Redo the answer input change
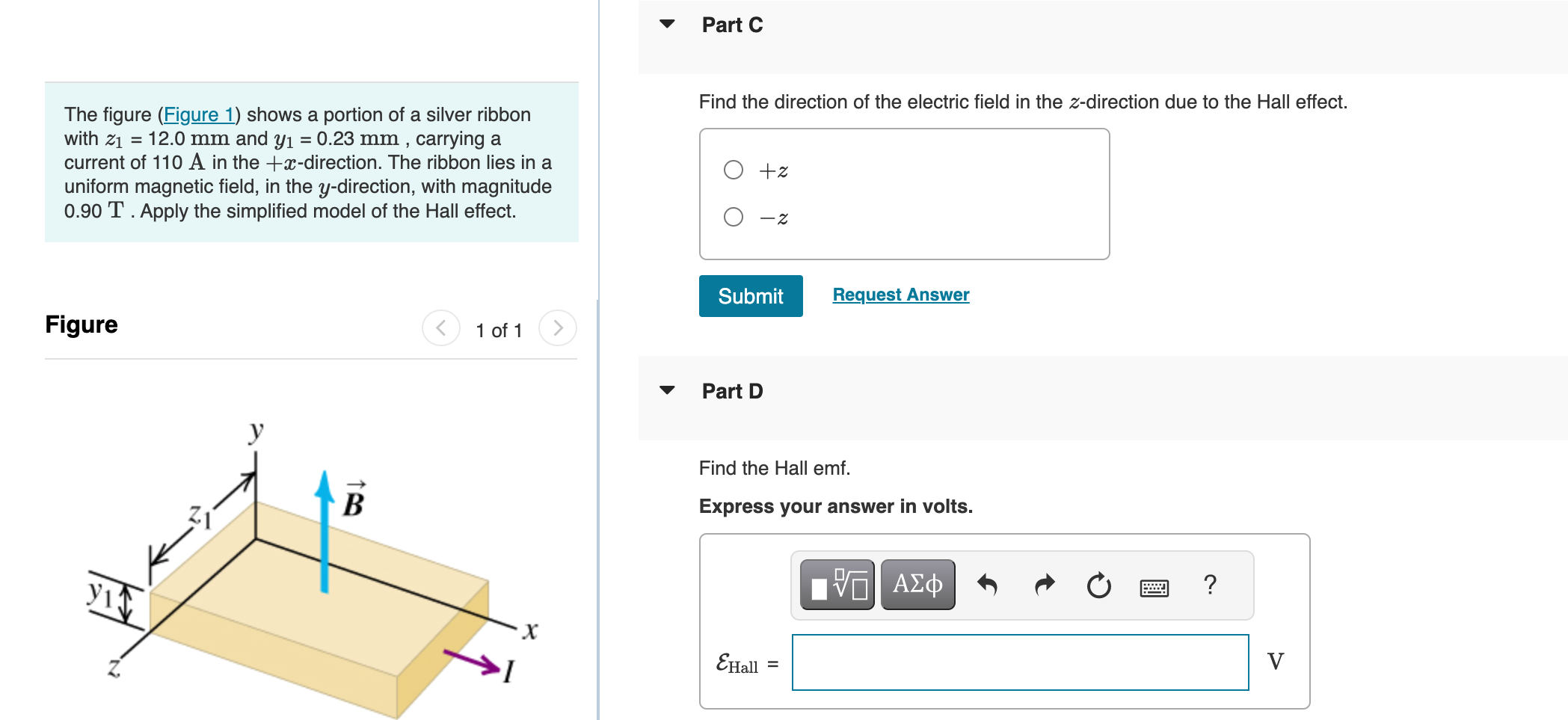Viewport: 1568px width, 720px height. (1045, 585)
